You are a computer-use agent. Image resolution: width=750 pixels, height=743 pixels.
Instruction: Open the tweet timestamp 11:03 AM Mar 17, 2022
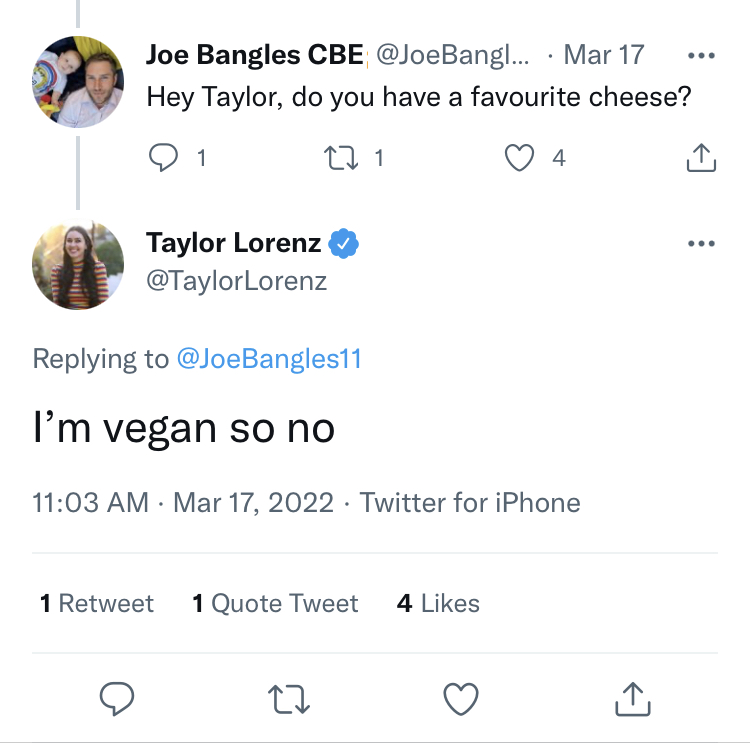[x=183, y=502]
